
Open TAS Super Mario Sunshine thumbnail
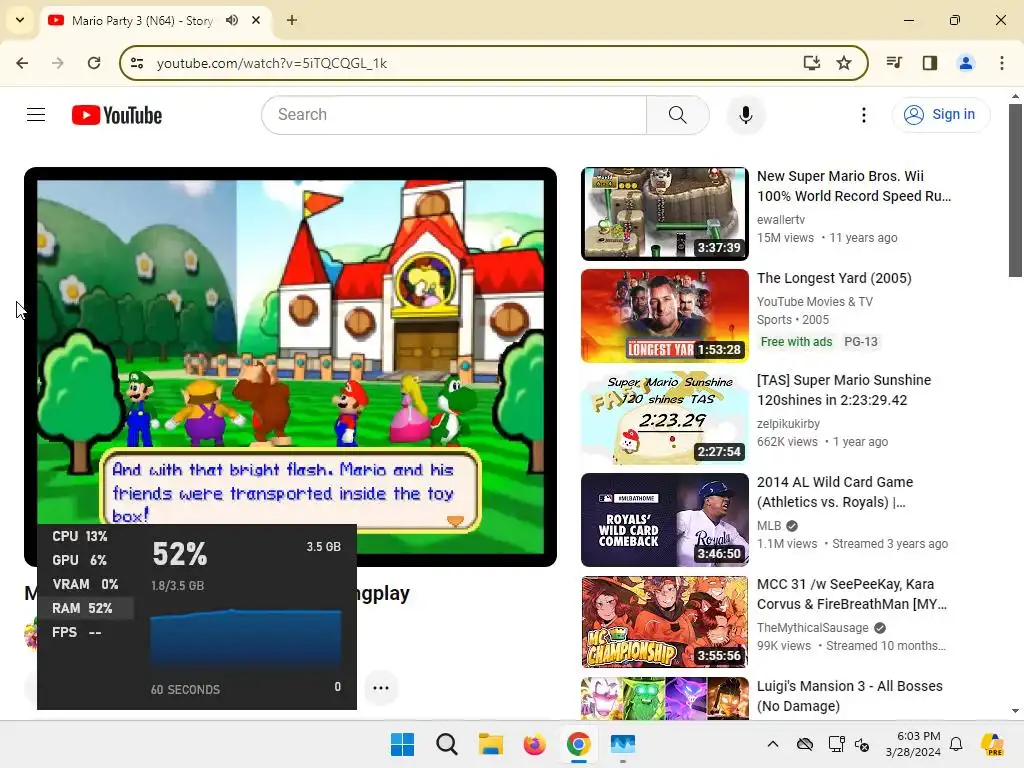(664, 417)
